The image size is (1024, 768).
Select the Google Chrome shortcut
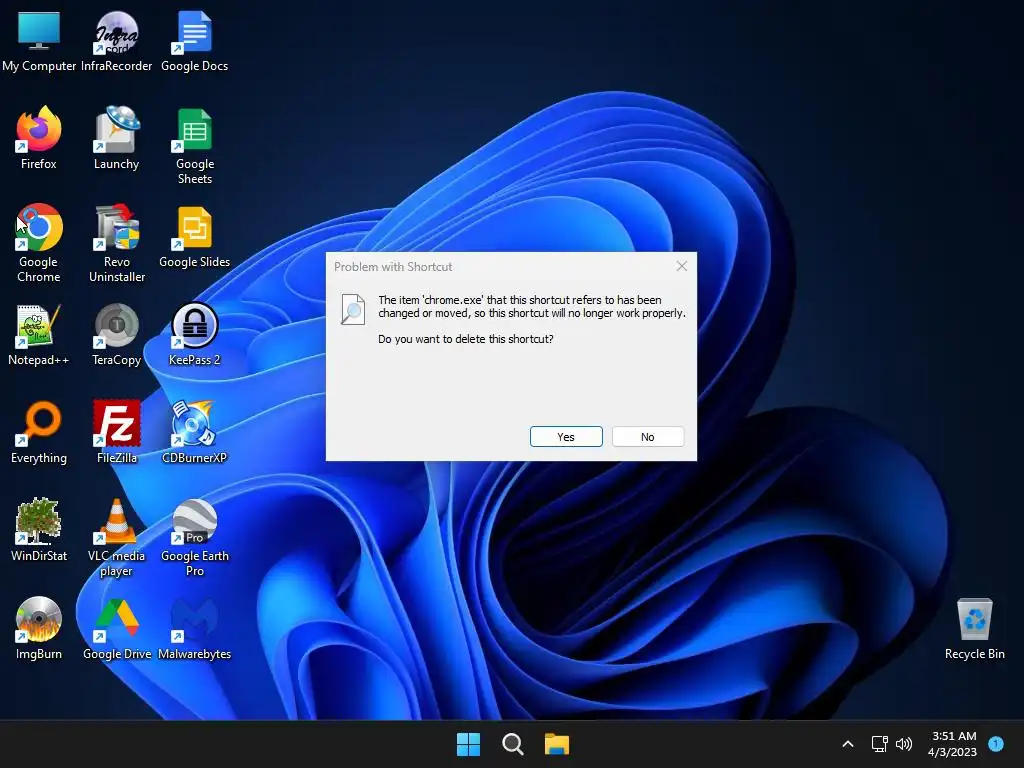(39, 243)
